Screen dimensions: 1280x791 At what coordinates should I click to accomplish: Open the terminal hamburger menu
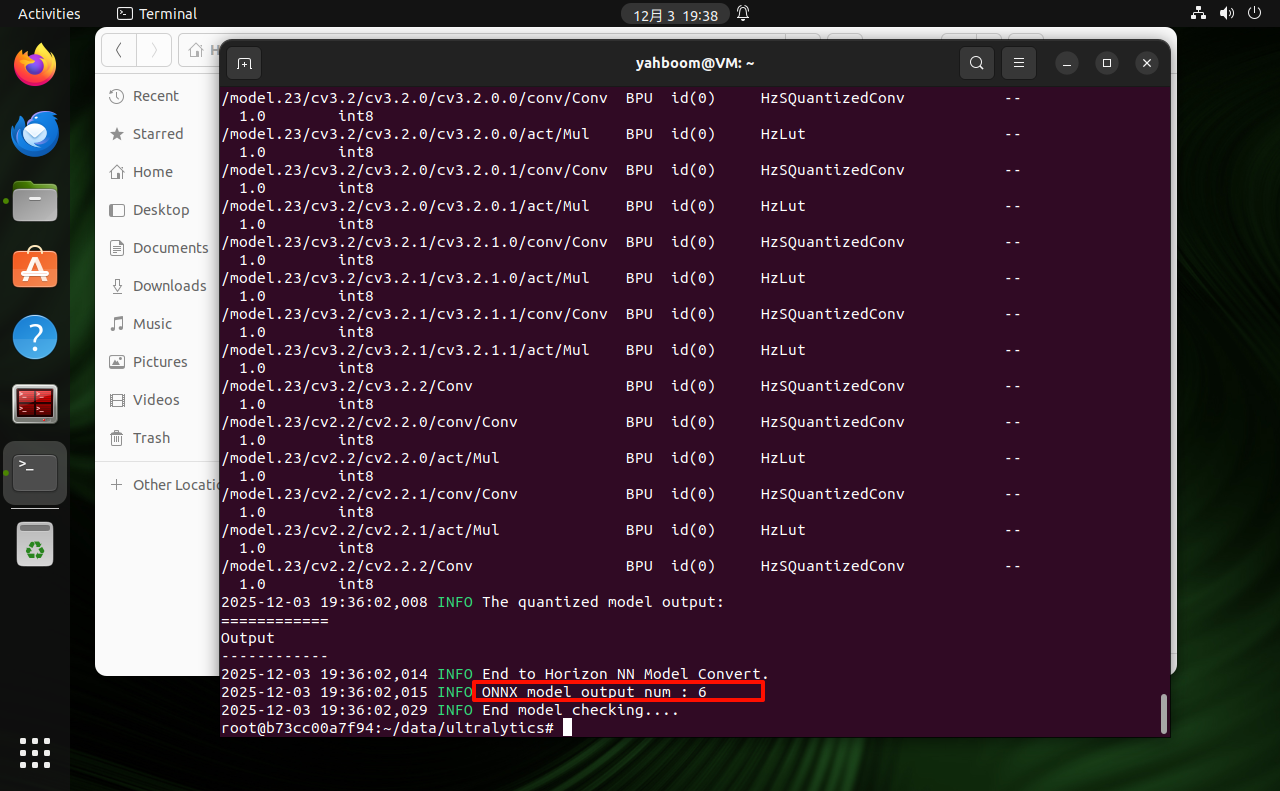click(x=1019, y=63)
